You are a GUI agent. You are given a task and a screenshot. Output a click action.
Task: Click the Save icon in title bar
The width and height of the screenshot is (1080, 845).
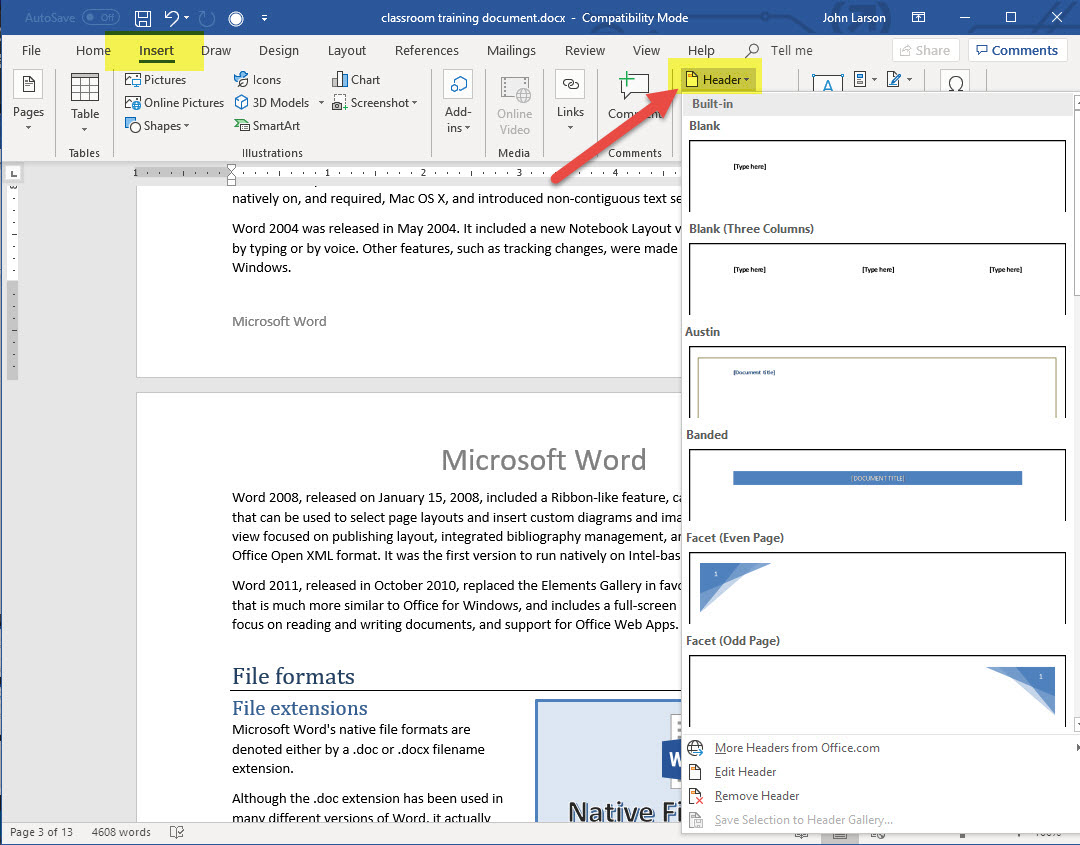pos(143,18)
